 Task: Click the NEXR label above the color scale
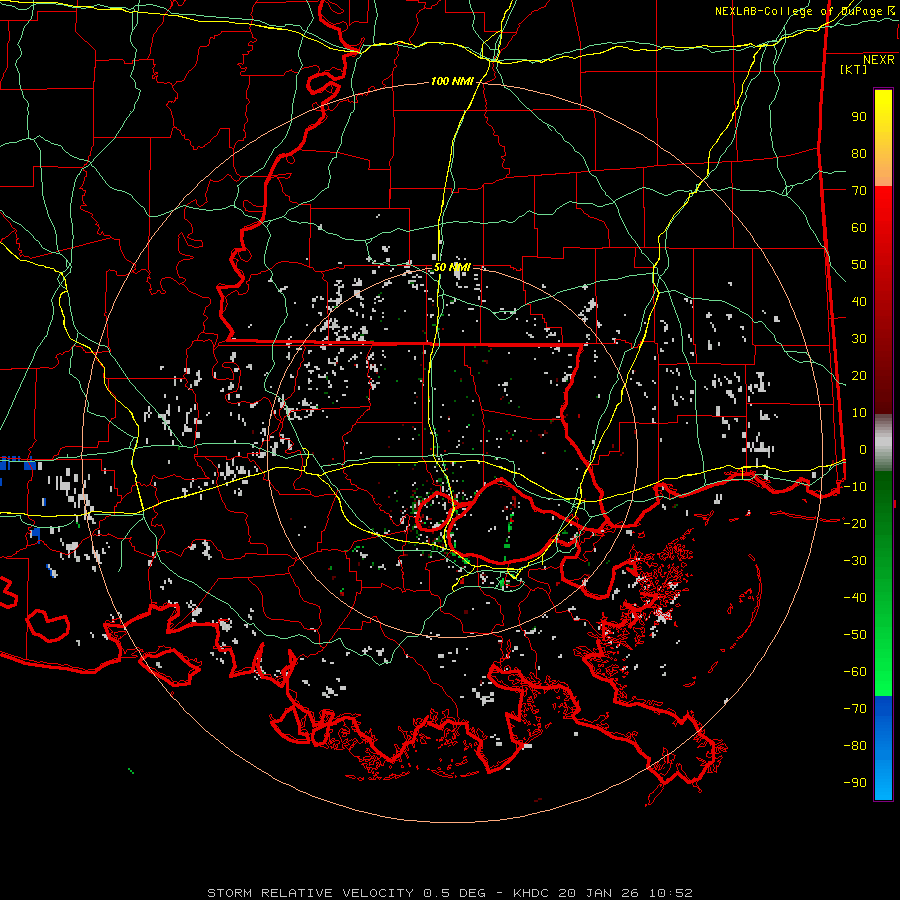click(878, 60)
